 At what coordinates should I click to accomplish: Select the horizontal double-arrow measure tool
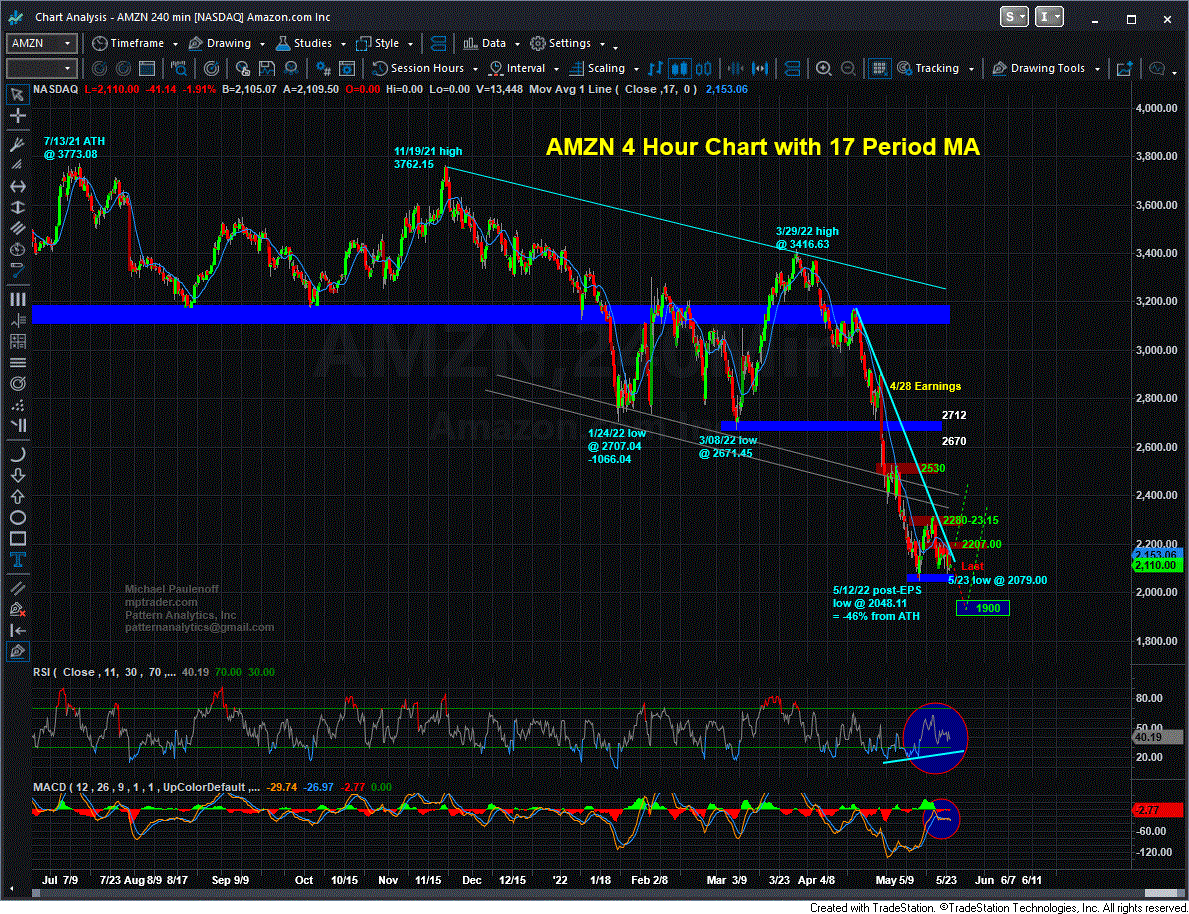(x=17, y=186)
